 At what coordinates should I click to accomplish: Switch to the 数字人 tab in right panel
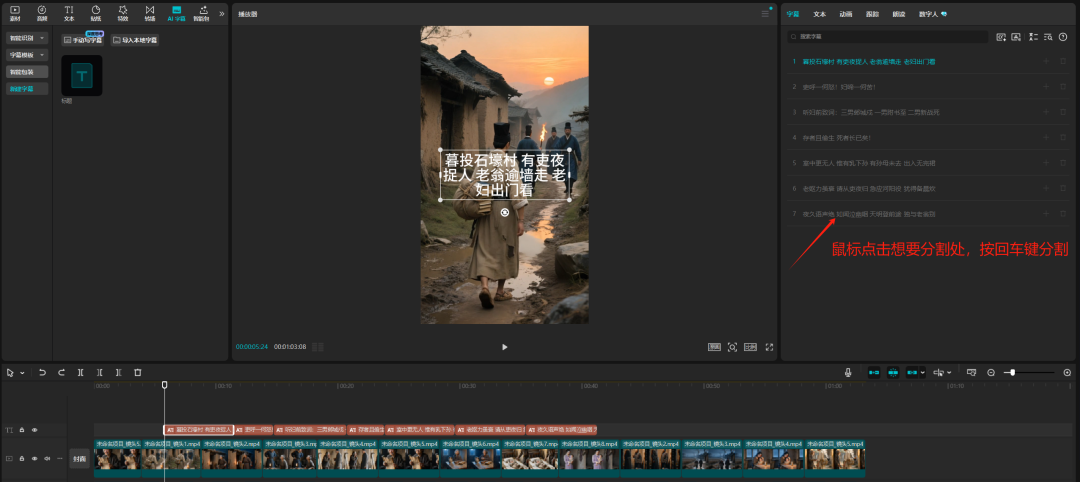click(933, 14)
